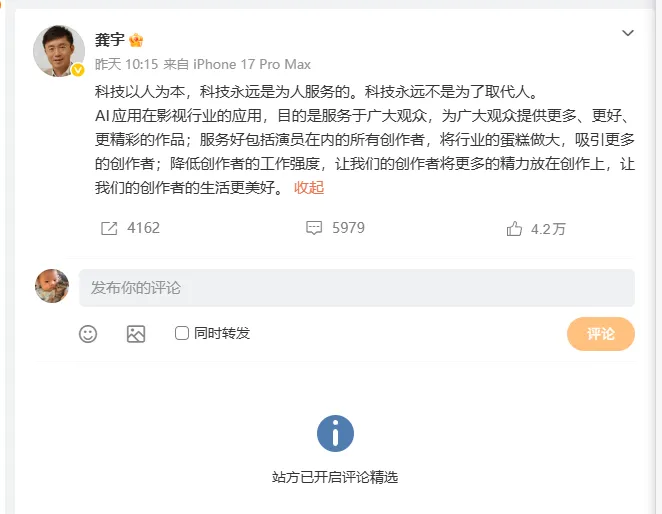Focus the 发布你的评论 input field

356,288
